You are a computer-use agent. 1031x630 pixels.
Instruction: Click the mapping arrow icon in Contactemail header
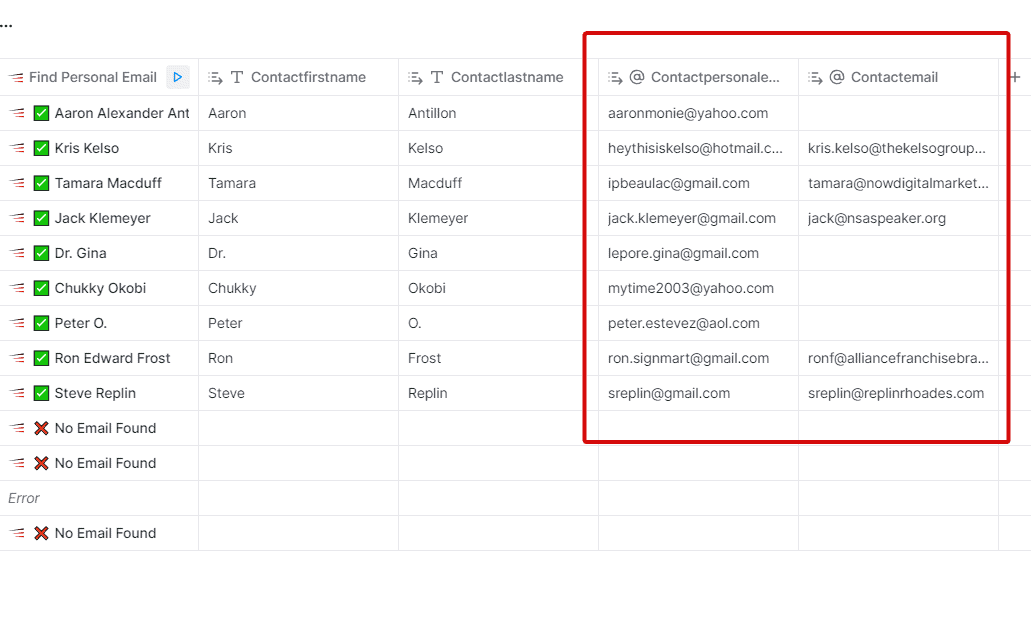point(815,78)
